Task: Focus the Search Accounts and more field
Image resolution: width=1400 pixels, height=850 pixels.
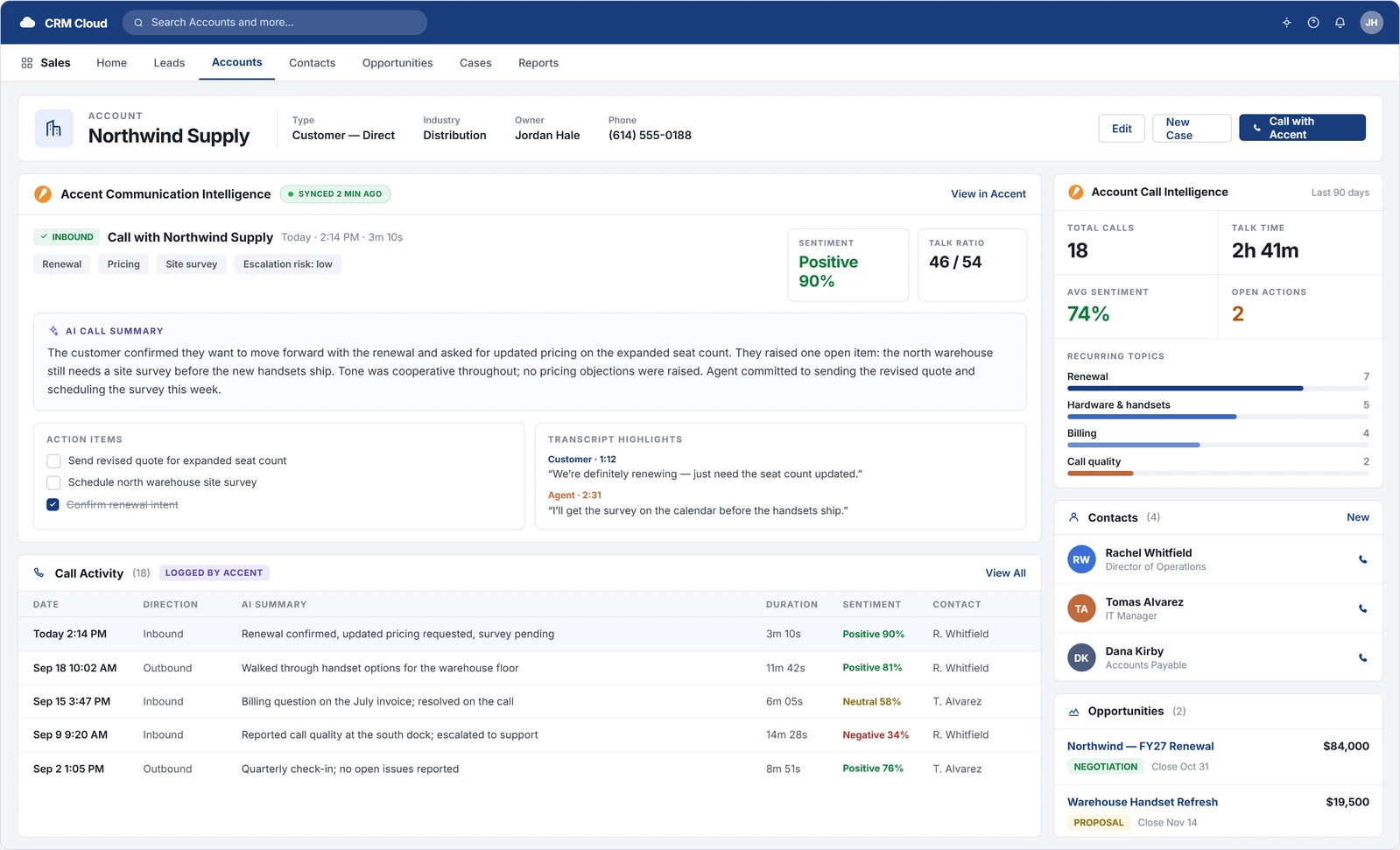Action: (275, 23)
